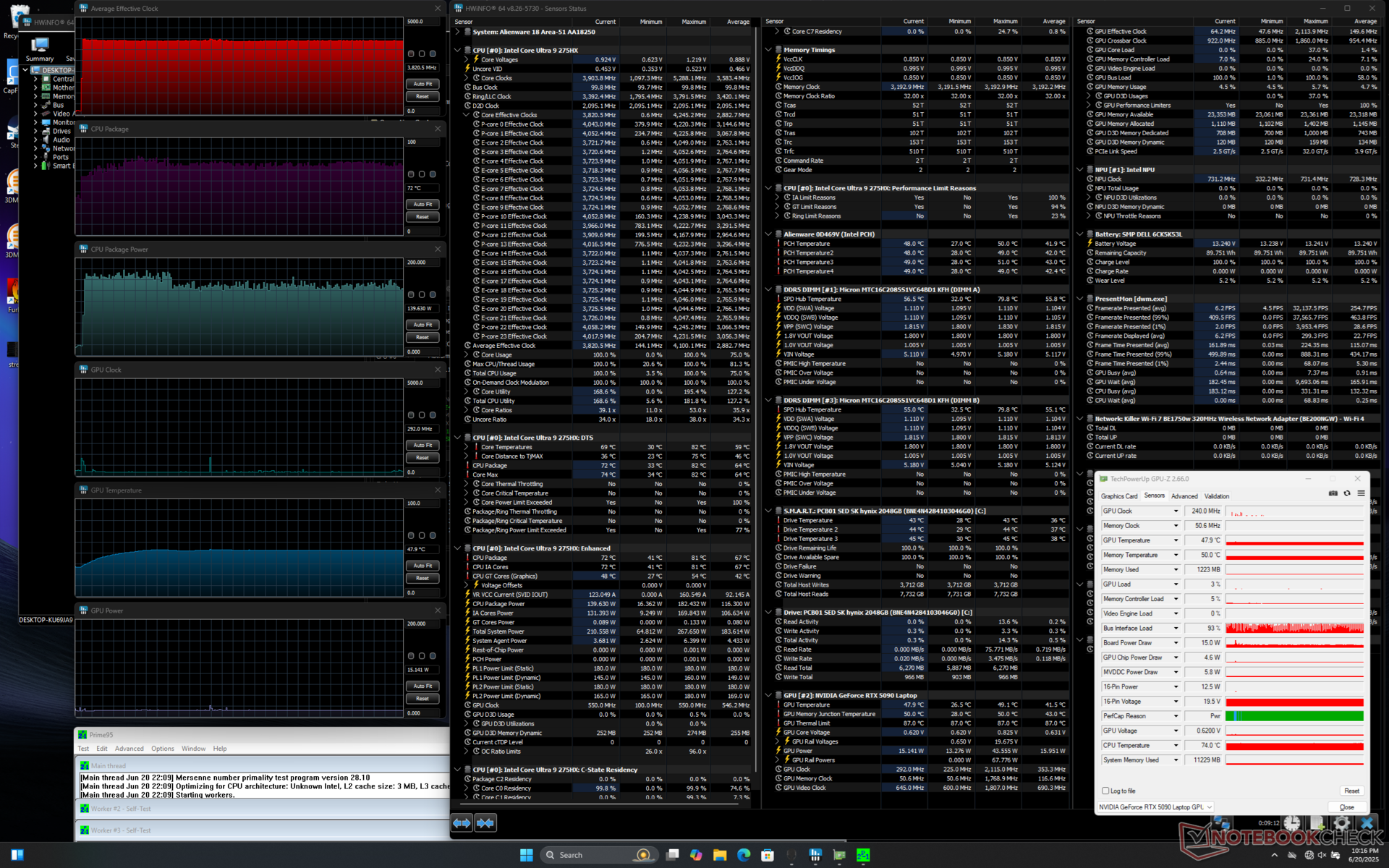Open the GPU Clock sensor dropdown in GPU-Z

[x=1176, y=511]
